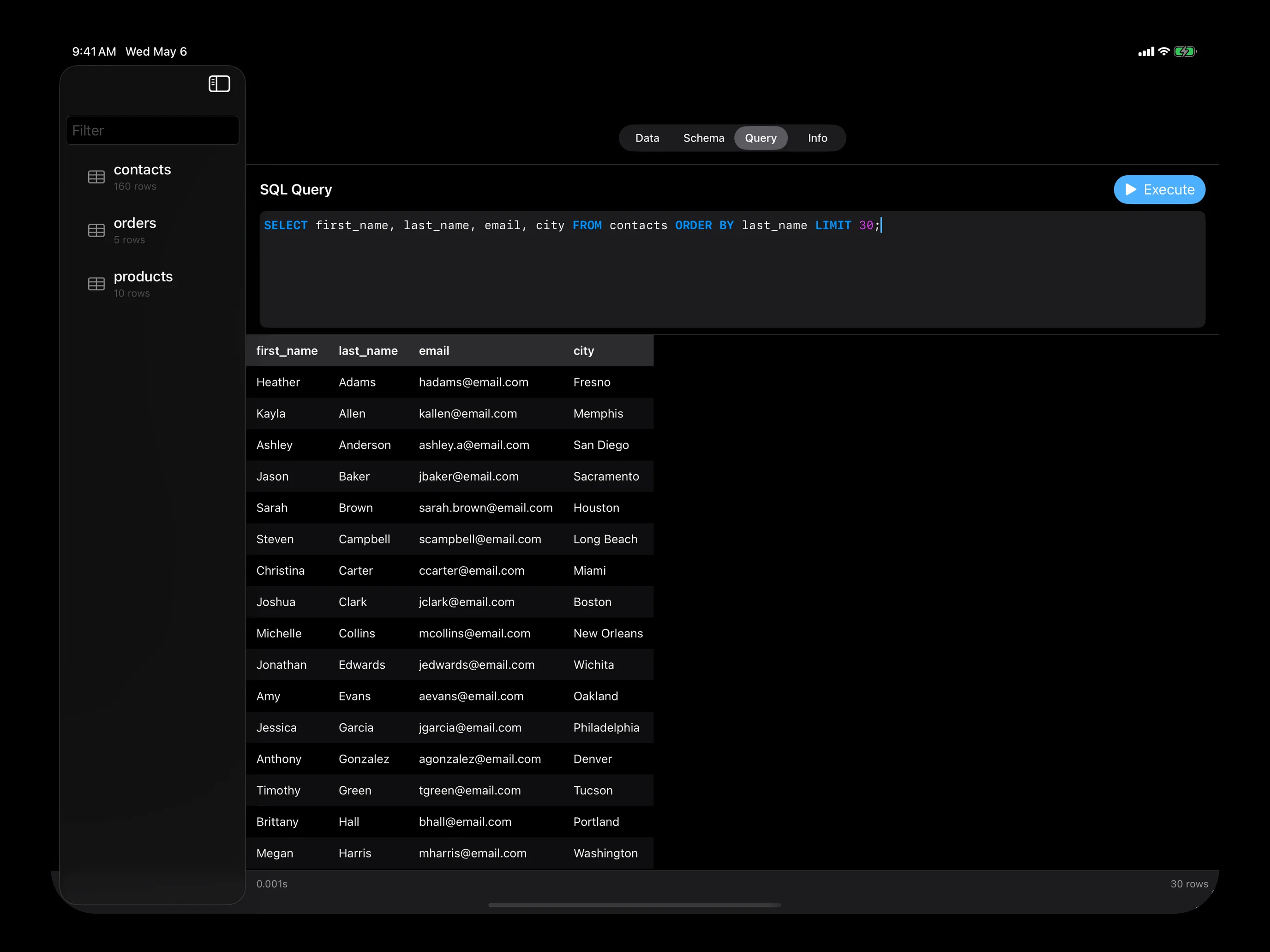Switch to the Data tab

tap(647, 138)
